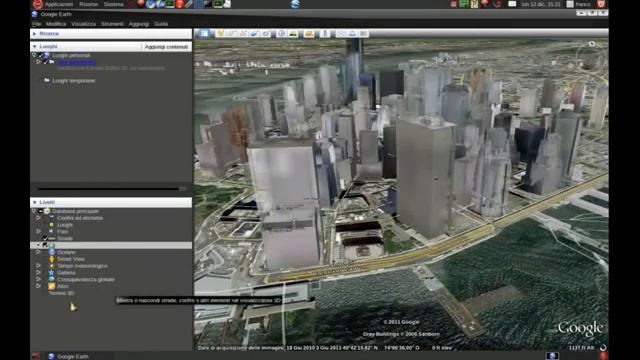Expand the Foto layer
640x360 pixels.
[x=38, y=231]
